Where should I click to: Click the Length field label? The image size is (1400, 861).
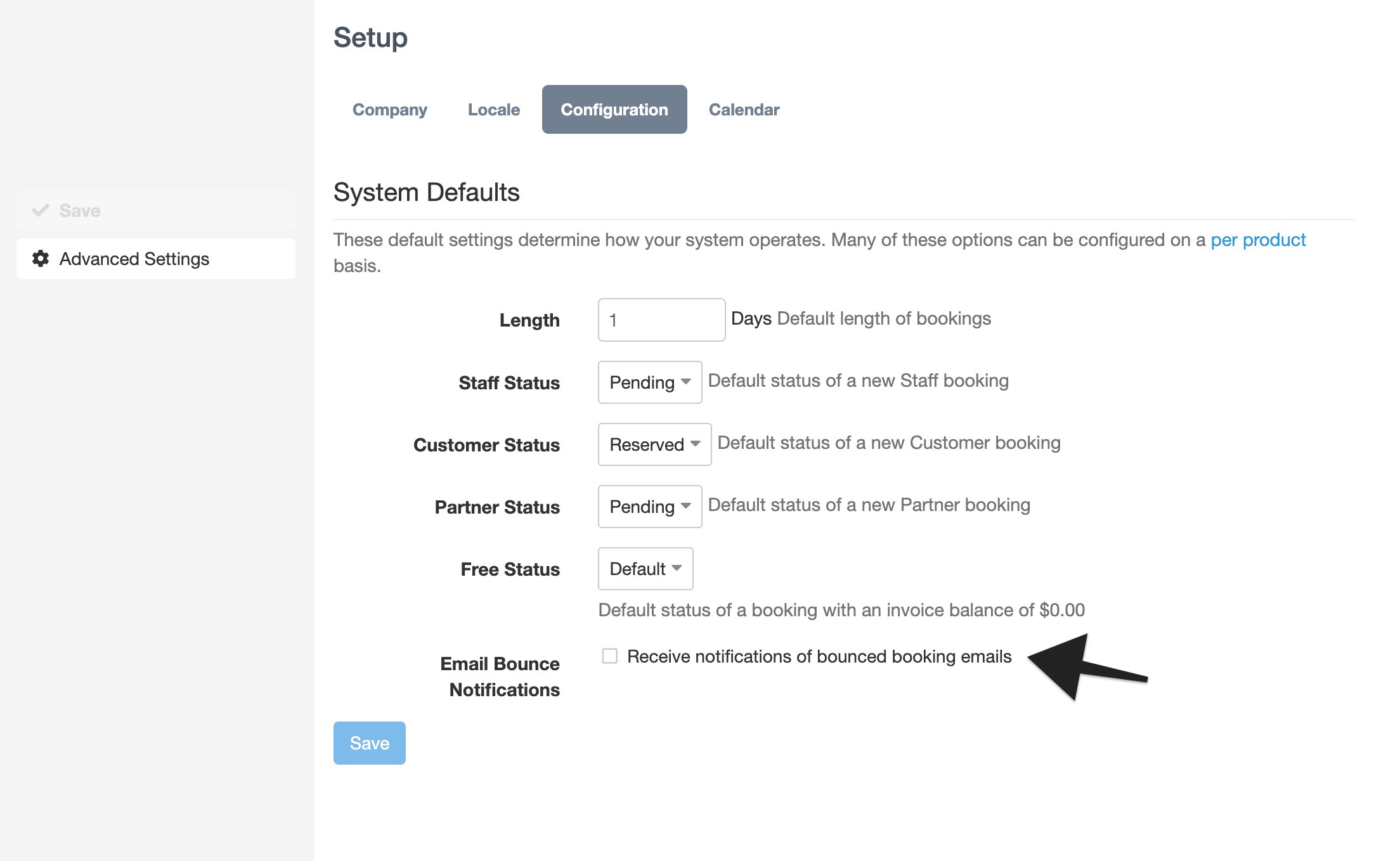(529, 320)
